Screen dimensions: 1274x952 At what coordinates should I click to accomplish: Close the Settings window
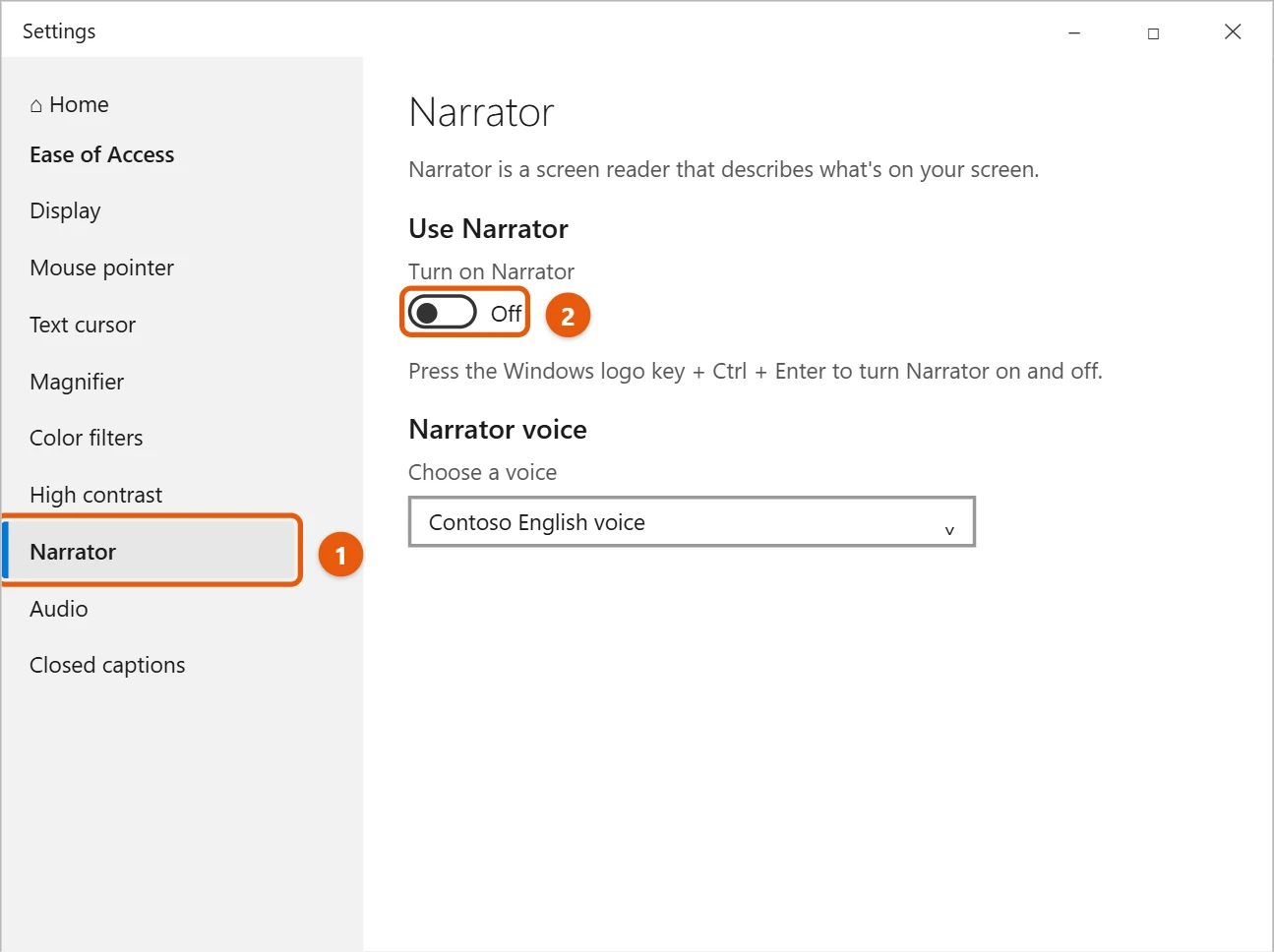(1233, 32)
